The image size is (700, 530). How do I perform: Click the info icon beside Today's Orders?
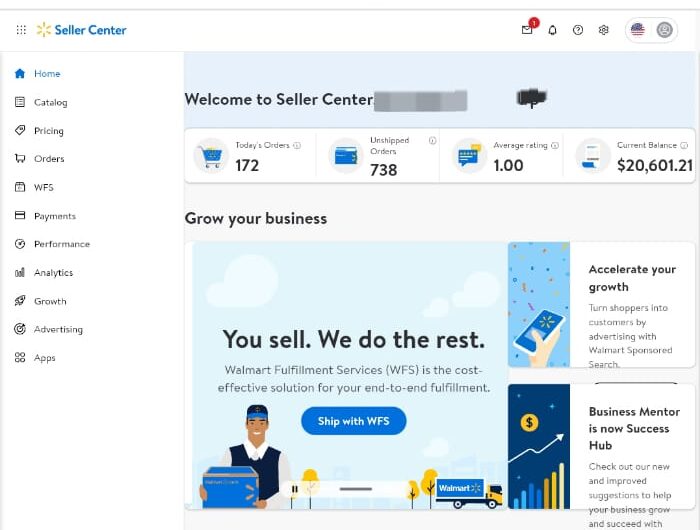click(297, 146)
